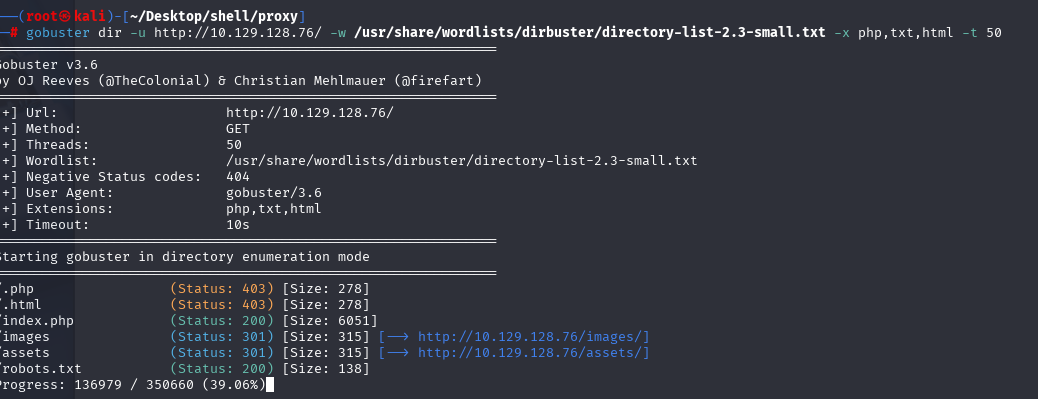The image size is (1038, 399).
Task: Click the arrow before the images redirect URL
Action: [x=398, y=337]
